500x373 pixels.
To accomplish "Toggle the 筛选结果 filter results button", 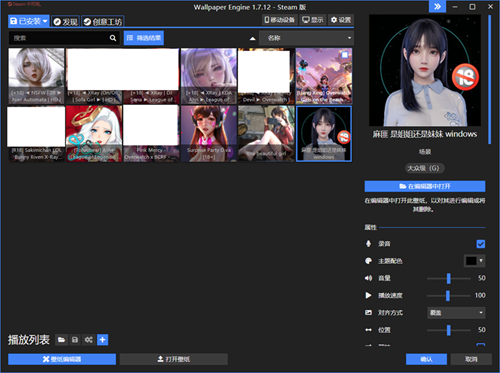I will pos(144,38).
